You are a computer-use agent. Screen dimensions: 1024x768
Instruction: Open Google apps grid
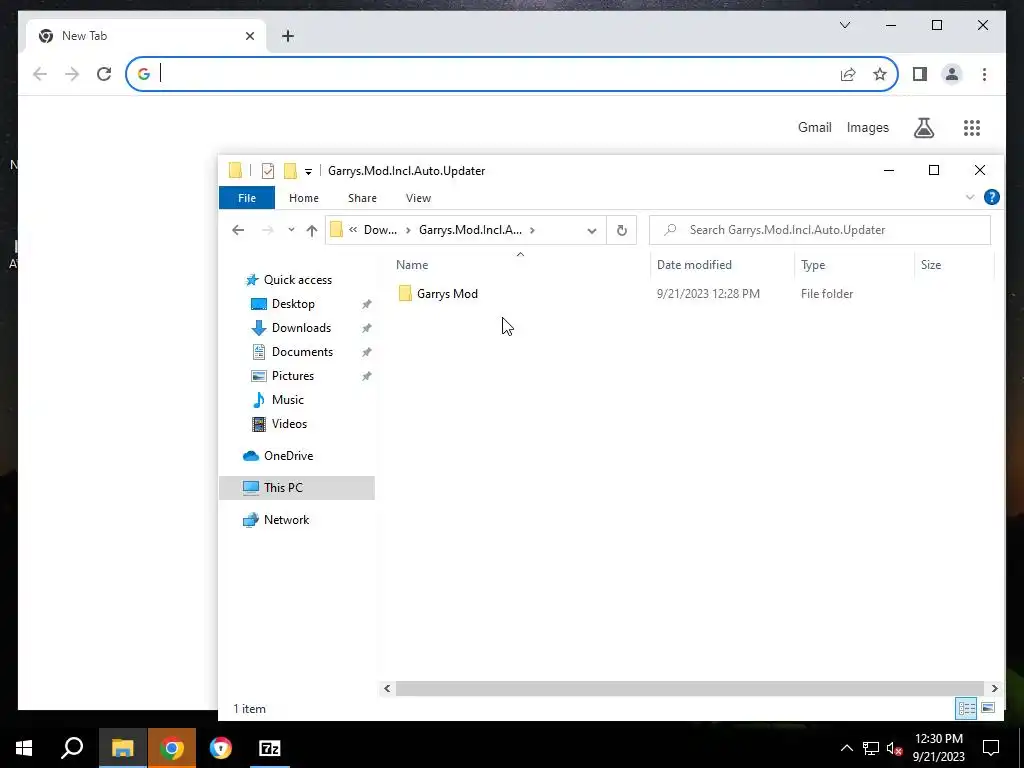click(972, 127)
